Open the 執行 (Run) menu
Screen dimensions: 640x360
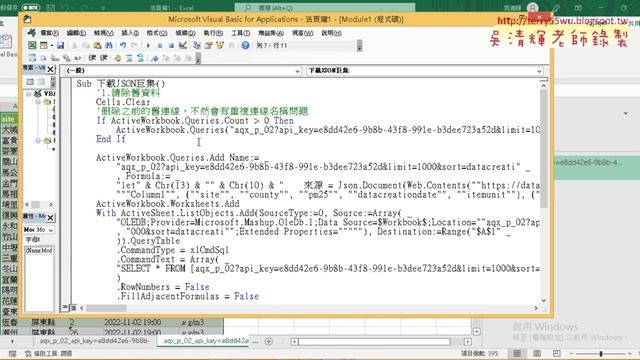tap(213, 33)
